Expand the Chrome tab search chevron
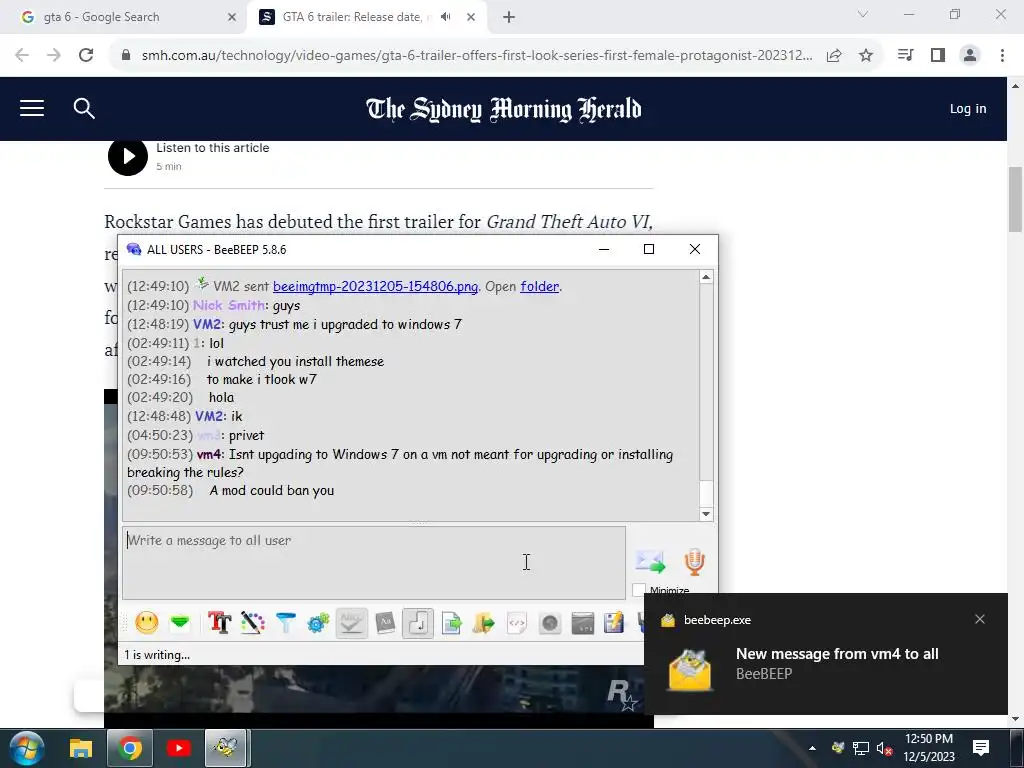The image size is (1024, 768). tap(863, 14)
